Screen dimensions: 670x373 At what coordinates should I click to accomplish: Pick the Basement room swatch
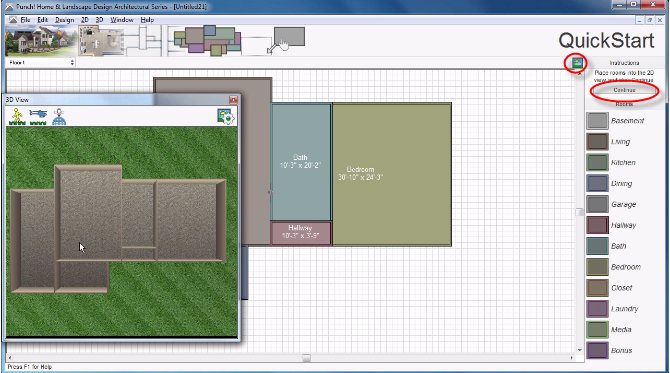[x=597, y=121]
